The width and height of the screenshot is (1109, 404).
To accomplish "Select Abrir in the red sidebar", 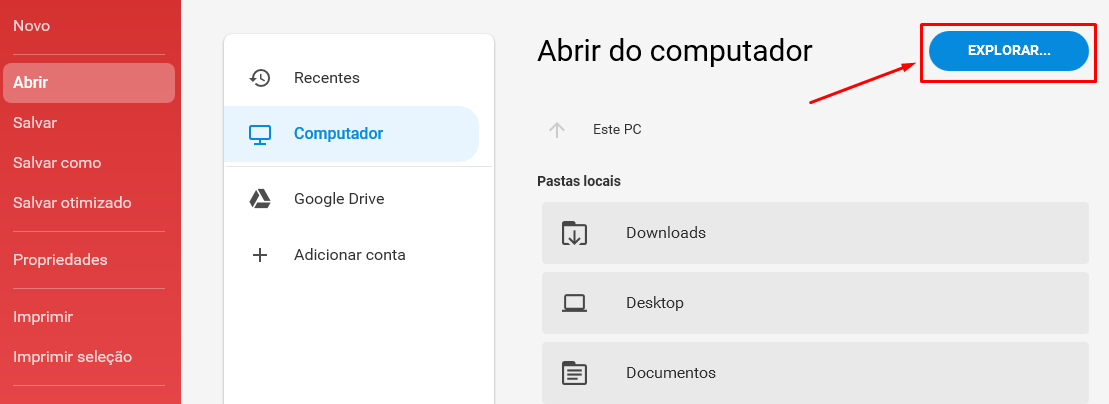I will tap(89, 83).
